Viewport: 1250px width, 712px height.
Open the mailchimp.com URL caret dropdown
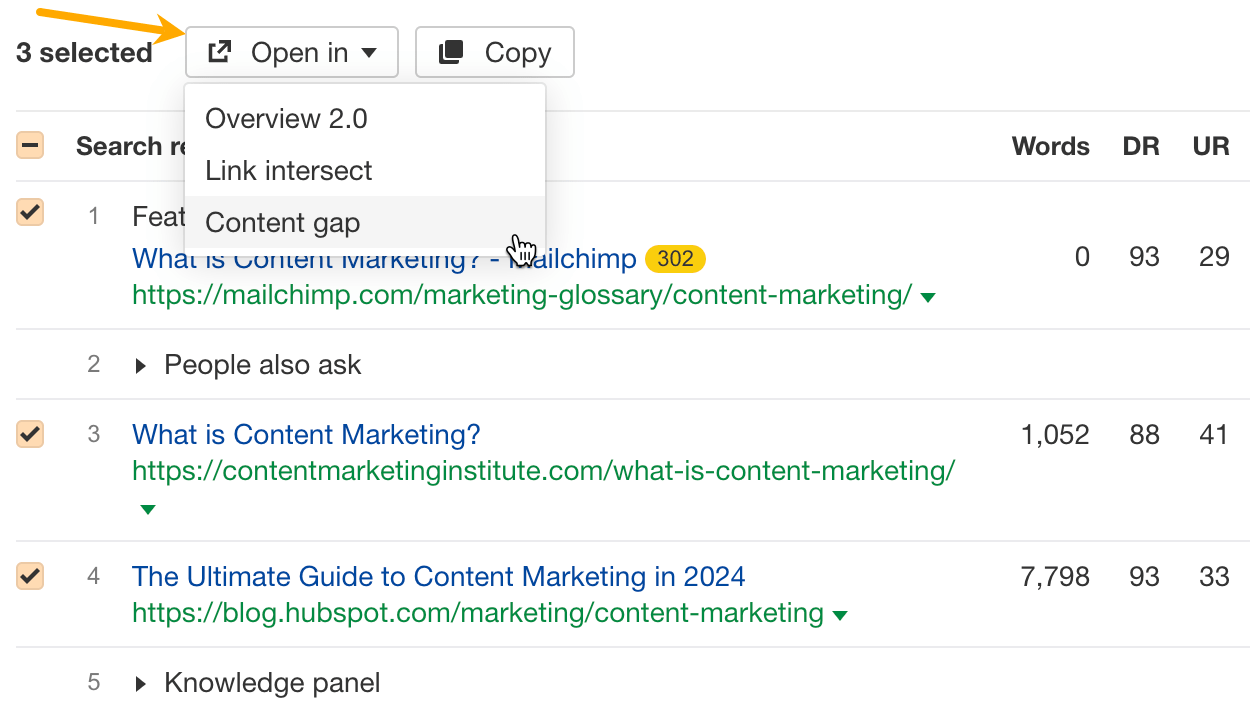[929, 296]
